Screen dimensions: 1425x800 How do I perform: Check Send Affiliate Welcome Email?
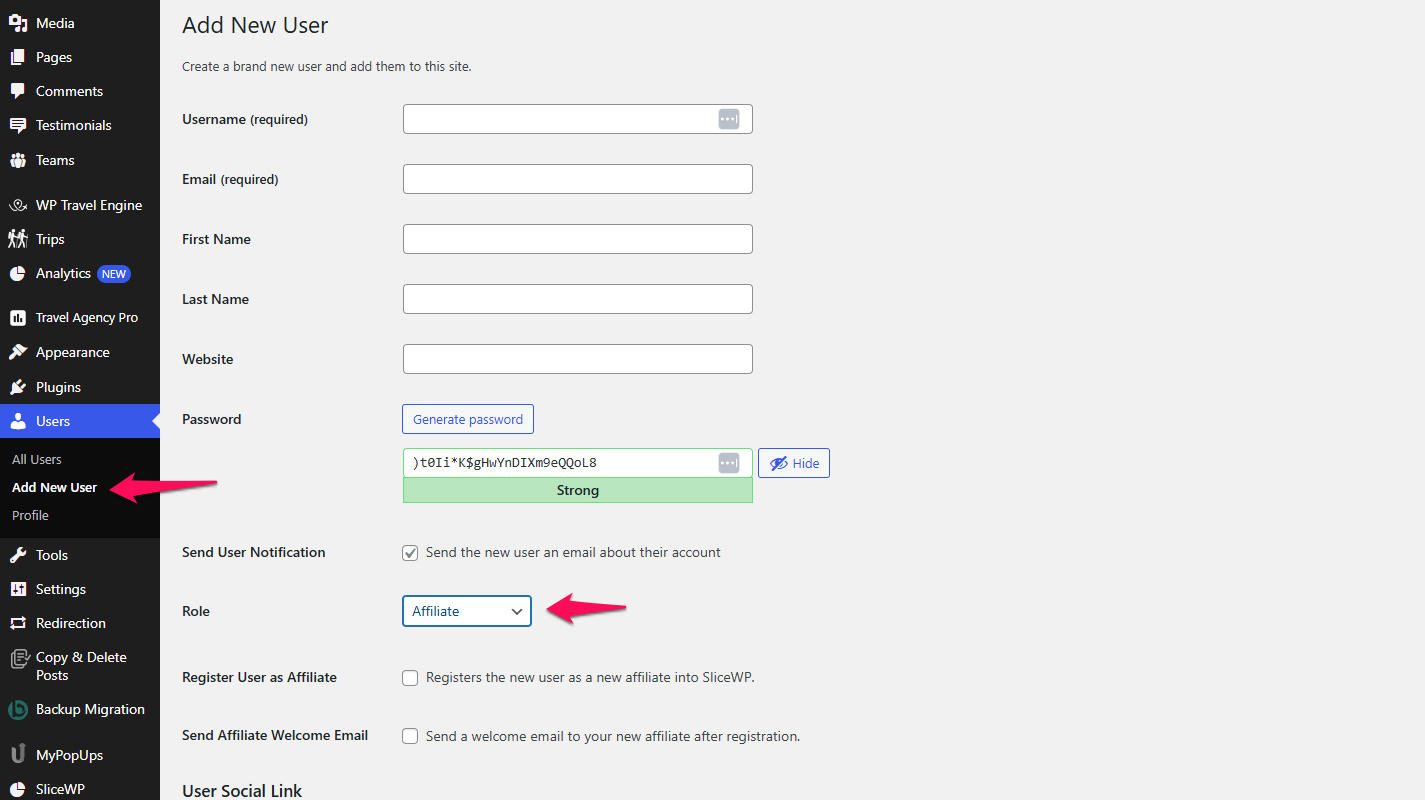tap(410, 736)
